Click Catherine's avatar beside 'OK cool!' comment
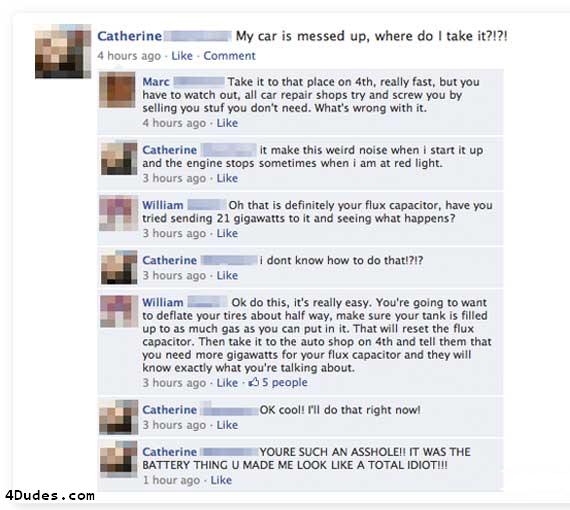Viewport: 570px width, 510px height. pos(119,417)
